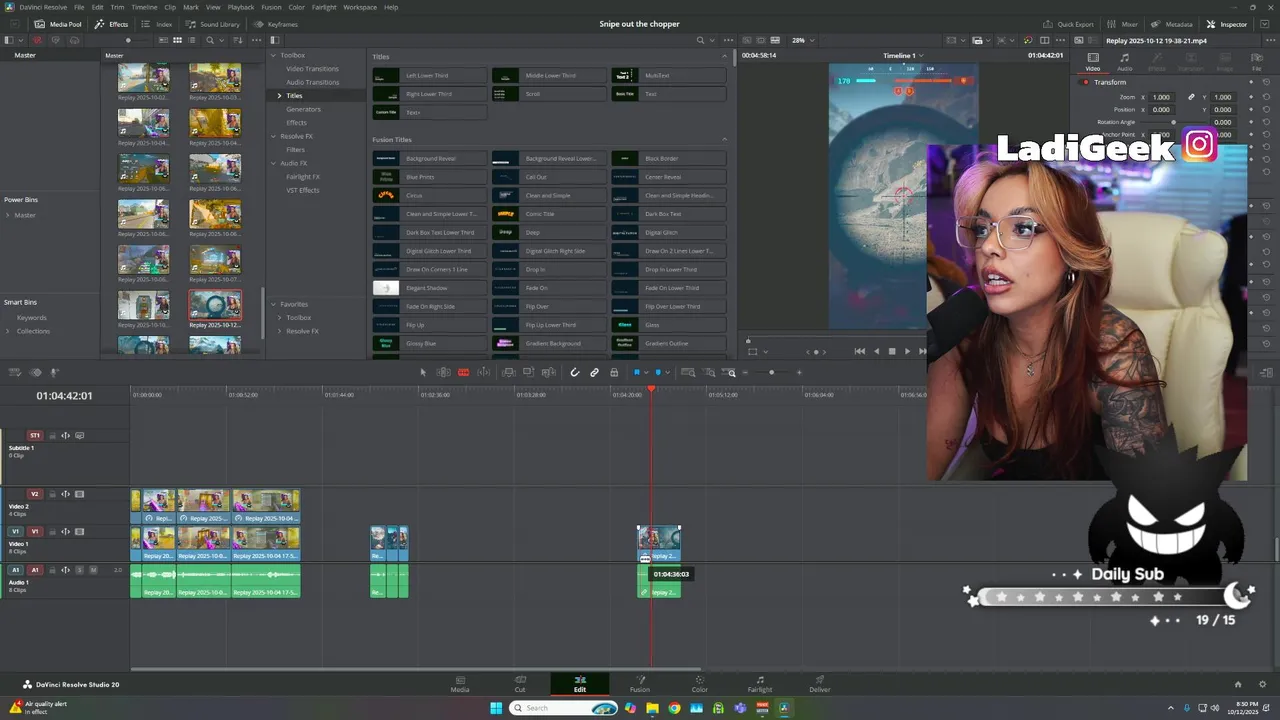The height and width of the screenshot is (720, 1280).
Task: Collapse the Fusion Titles section arrow
Action: coord(725,139)
